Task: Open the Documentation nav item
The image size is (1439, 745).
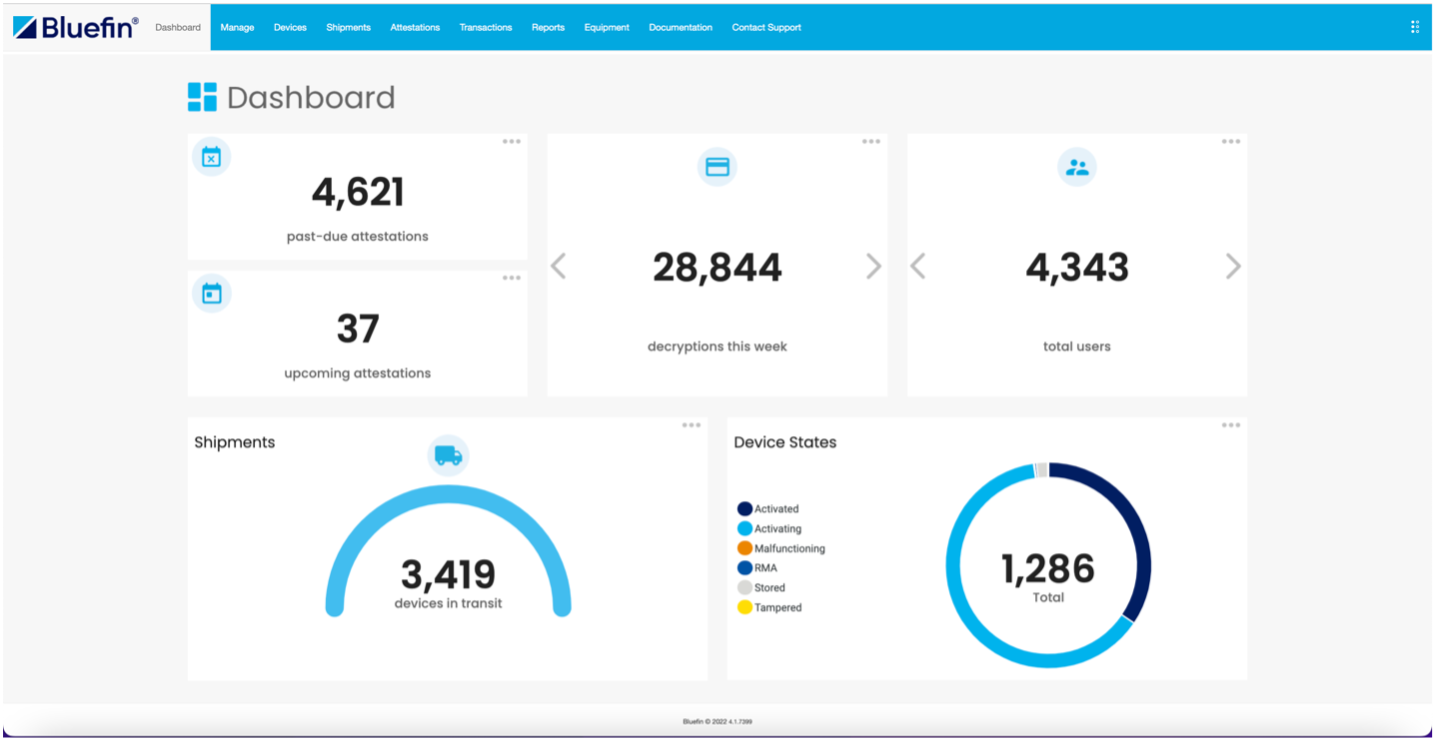Action: point(680,27)
